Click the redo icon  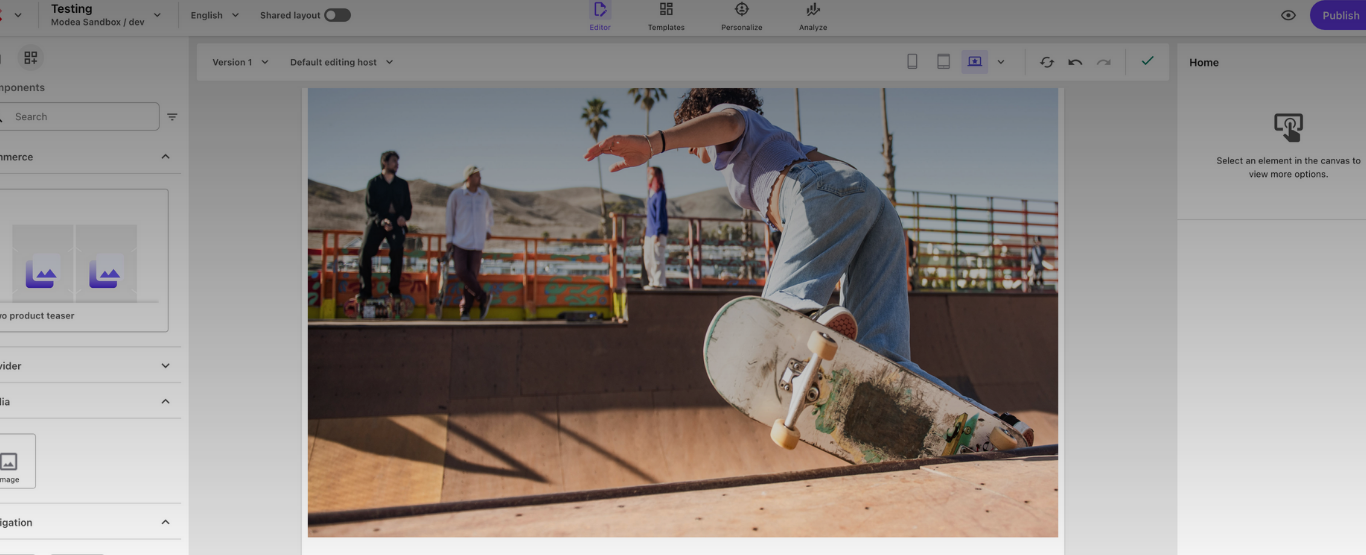[x=1104, y=62]
